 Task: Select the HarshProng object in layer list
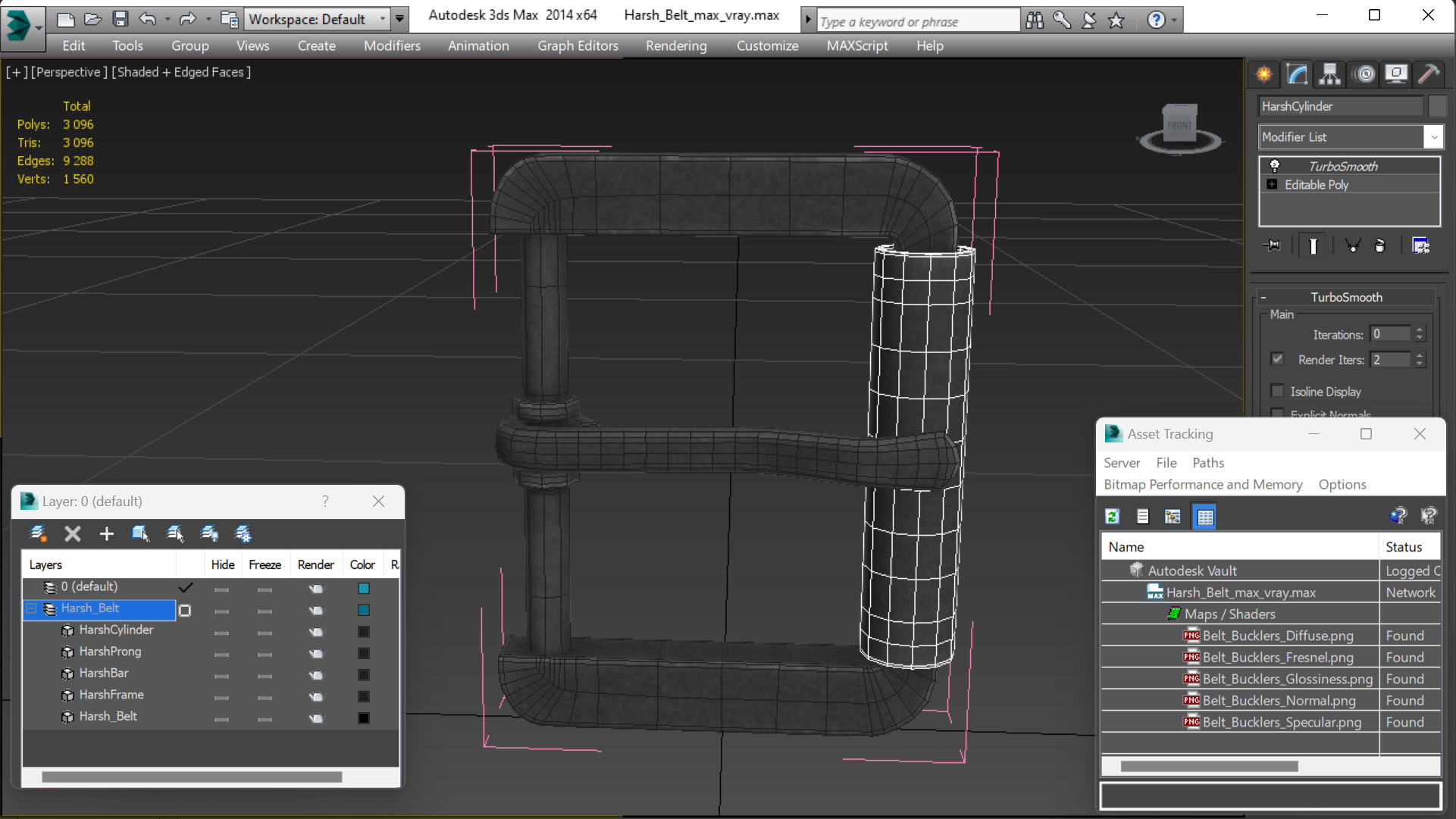click(110, 652)
